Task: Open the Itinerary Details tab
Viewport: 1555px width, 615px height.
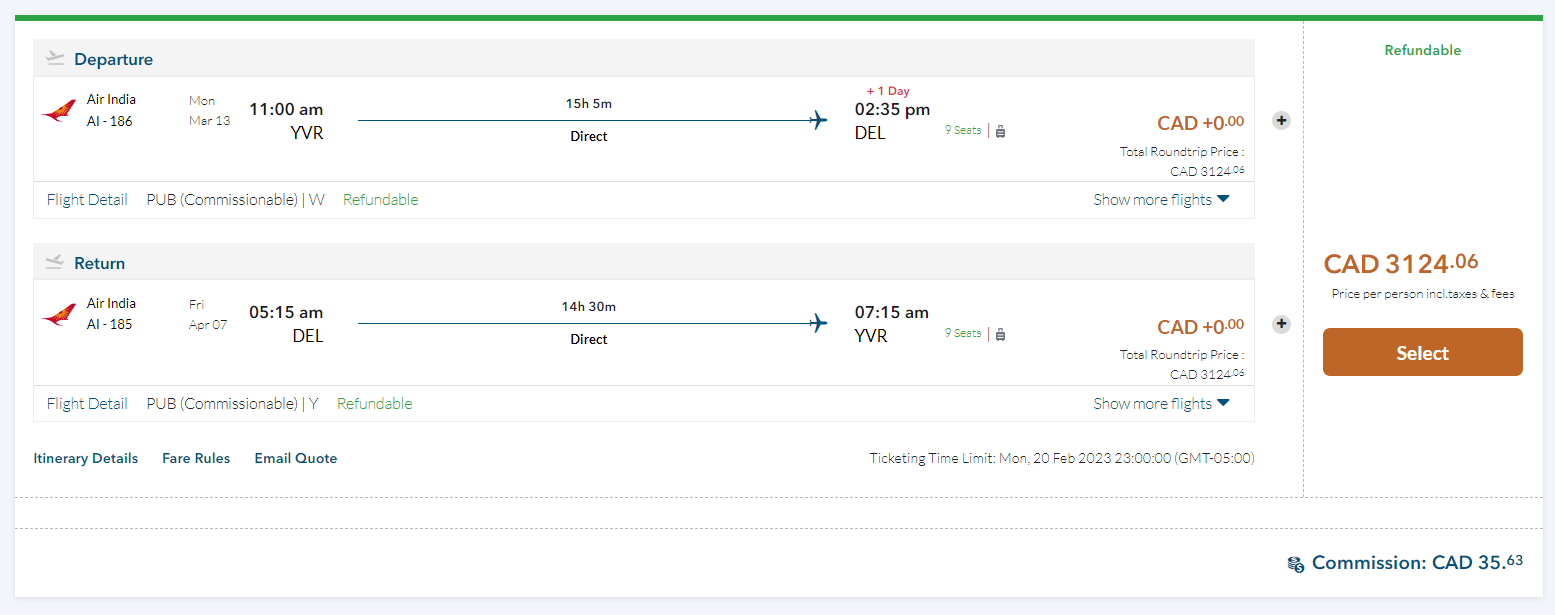Action: [86, 459]
